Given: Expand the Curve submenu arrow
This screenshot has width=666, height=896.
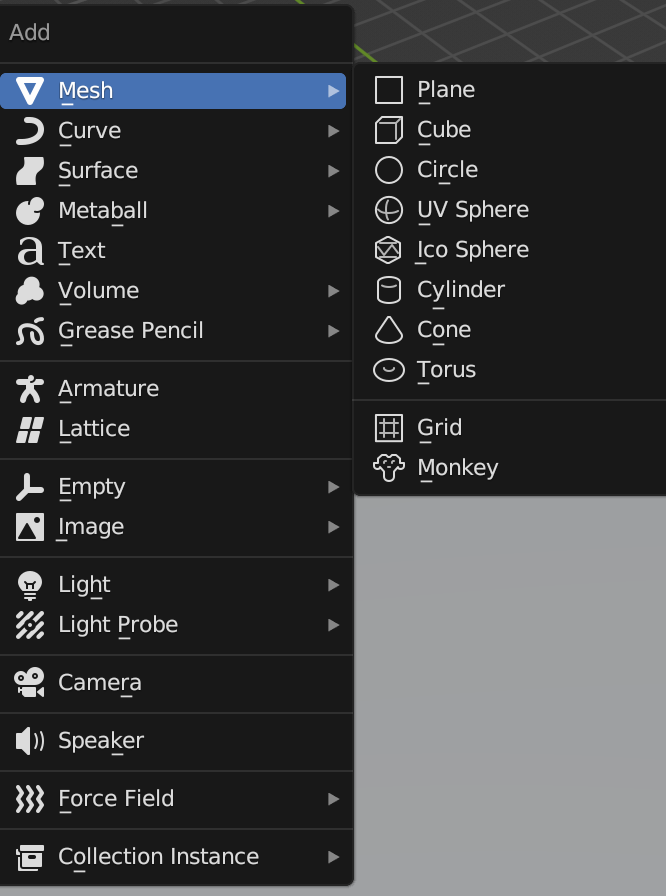Looking at the screenshot, I should (x=333, y=131).
